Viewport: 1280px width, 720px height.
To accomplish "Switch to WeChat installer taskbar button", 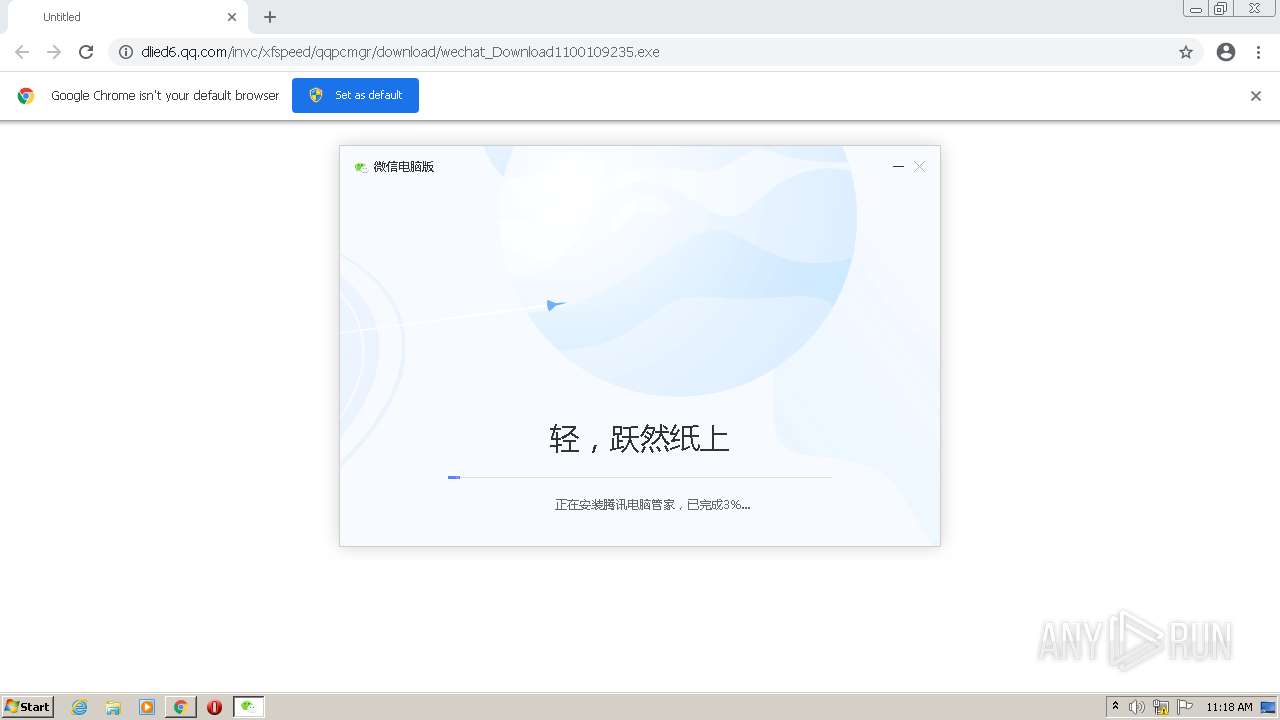I will click(249, 707).
